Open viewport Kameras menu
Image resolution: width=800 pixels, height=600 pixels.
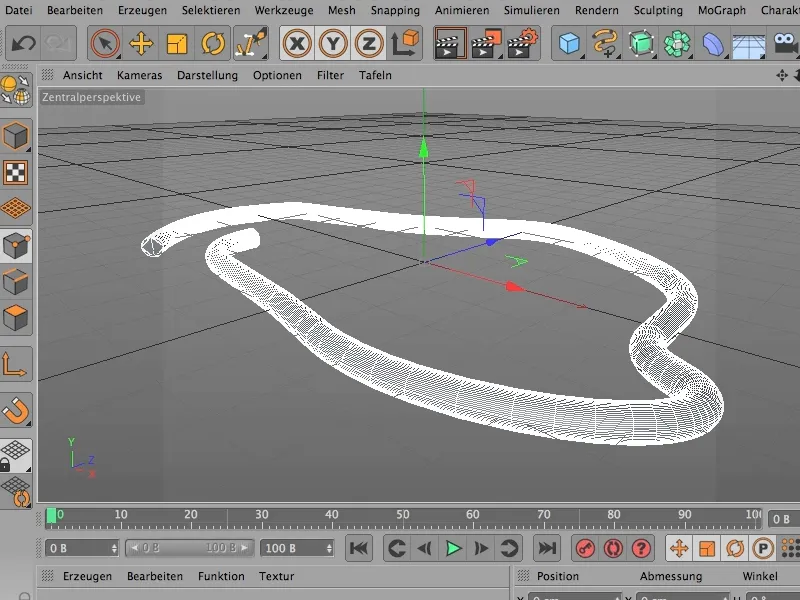139,76
